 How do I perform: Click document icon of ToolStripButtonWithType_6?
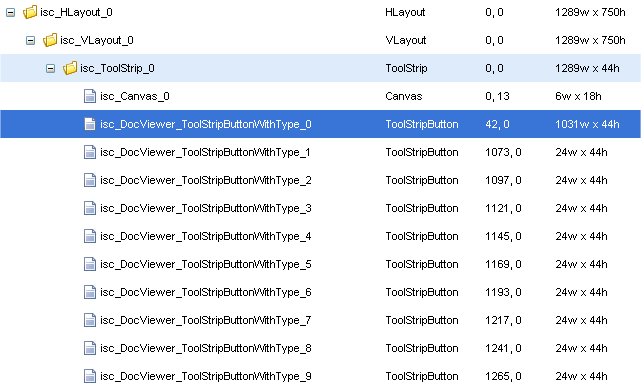coord(90,292)
